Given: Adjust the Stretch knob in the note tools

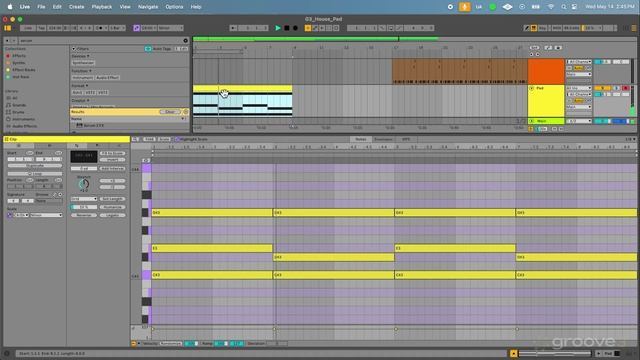Looking at the screenshot, I should click(84, 184).
